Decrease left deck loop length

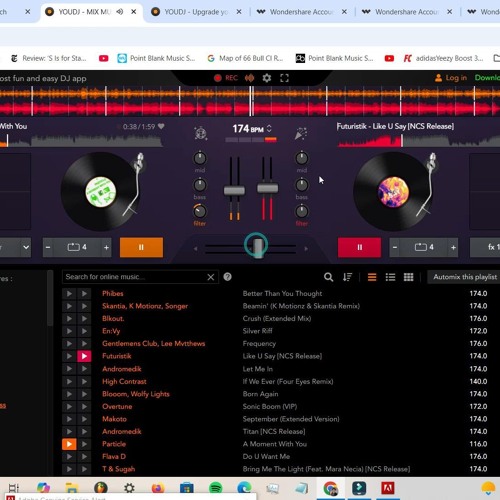[48, 247]
